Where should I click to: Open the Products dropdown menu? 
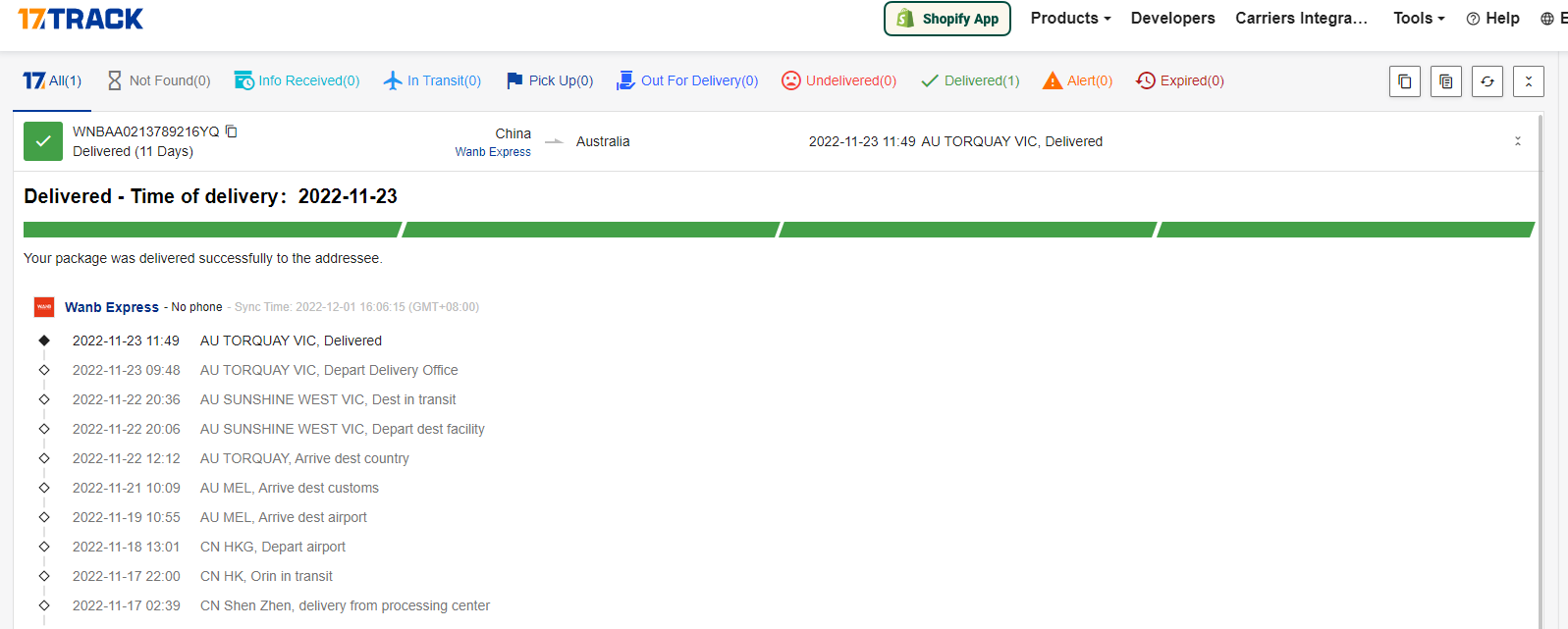coord(1070,19)
